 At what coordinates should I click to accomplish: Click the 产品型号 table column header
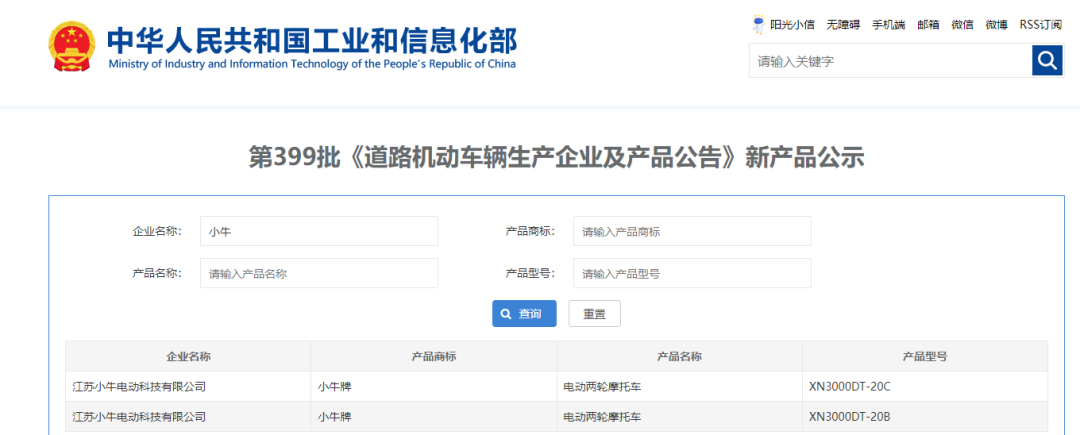pyautogui.click(x=925, y=357)
